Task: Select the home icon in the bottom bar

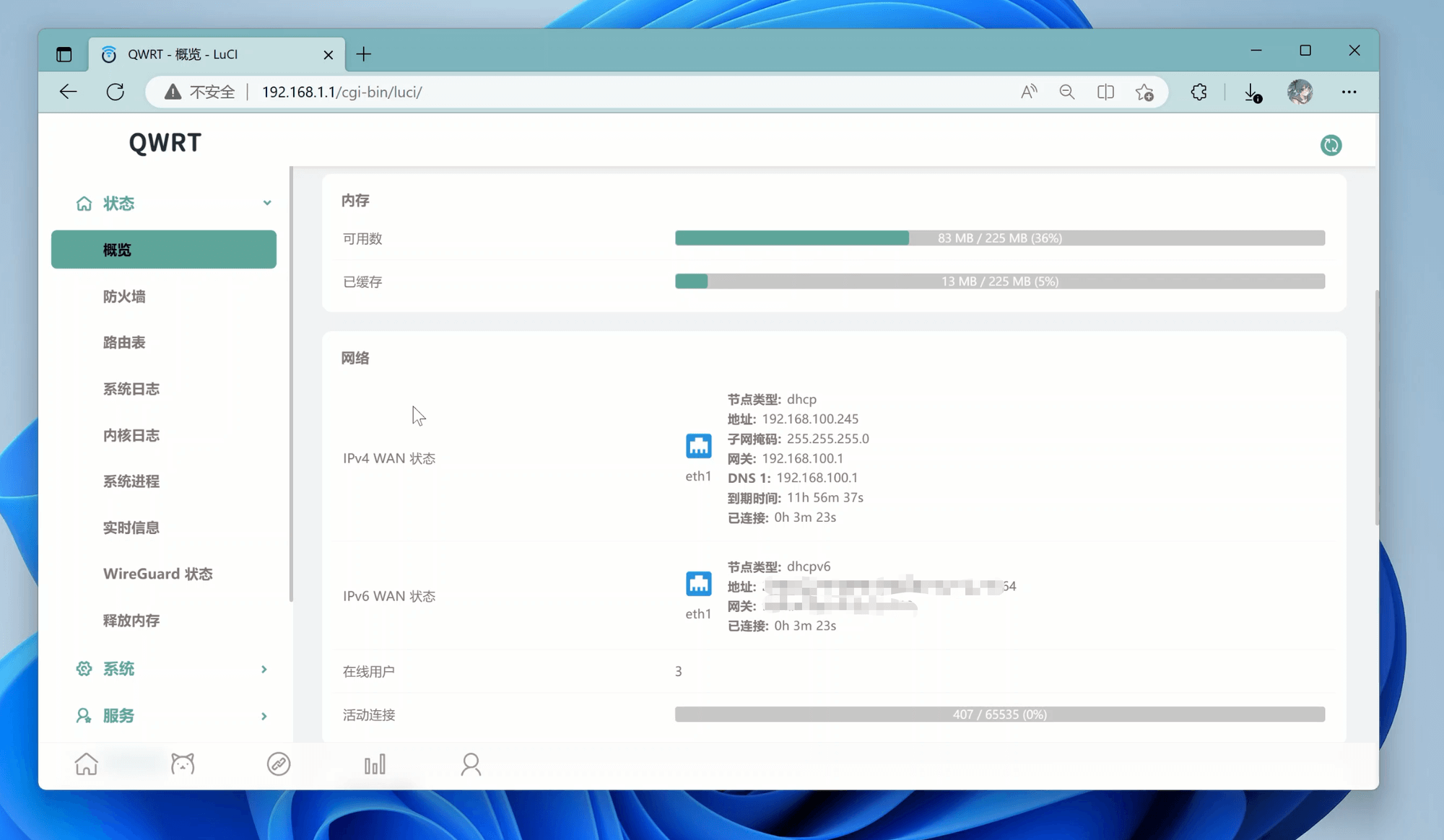Action: point(86,764)
